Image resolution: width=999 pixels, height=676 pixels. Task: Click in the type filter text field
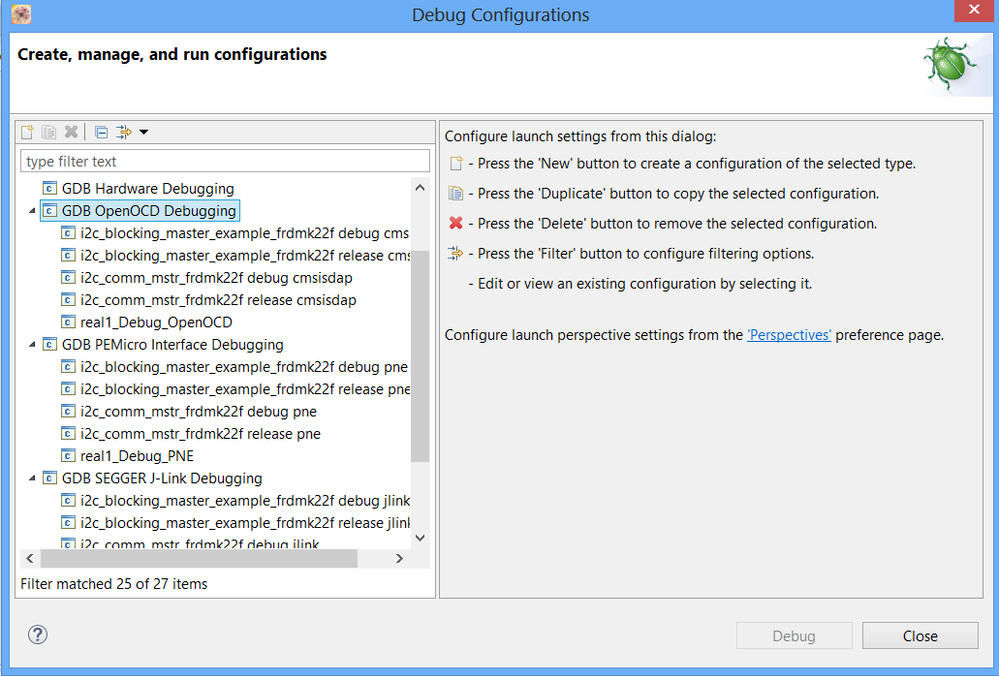pos(225,161)
